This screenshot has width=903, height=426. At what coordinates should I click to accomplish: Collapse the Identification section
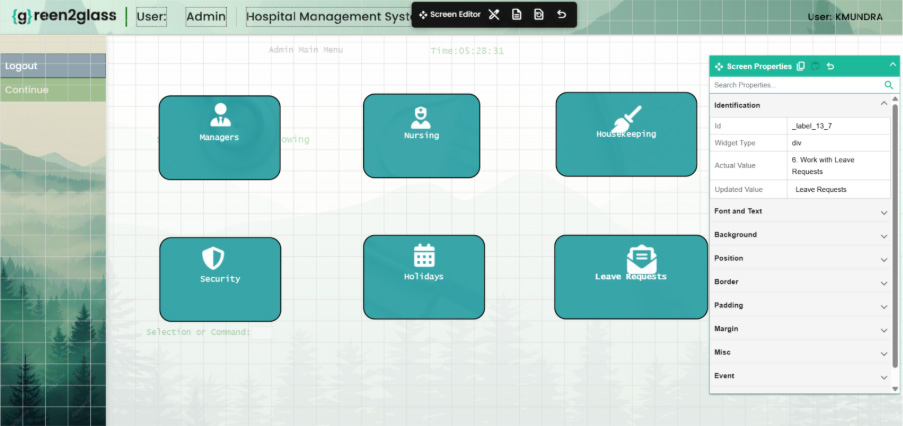click(x=884, y=104)
